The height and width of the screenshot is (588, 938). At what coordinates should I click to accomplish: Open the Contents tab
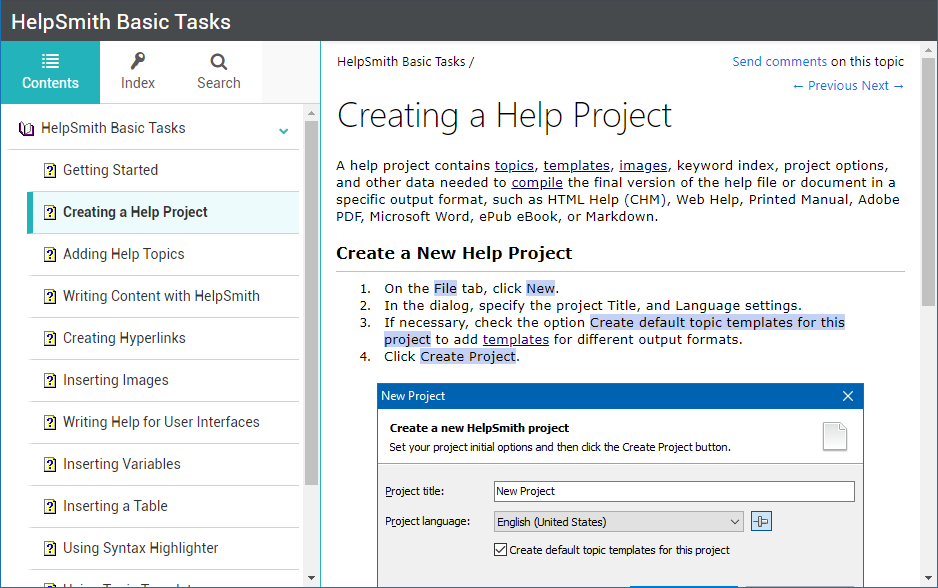pyautogui.click(x=50, y=72)
